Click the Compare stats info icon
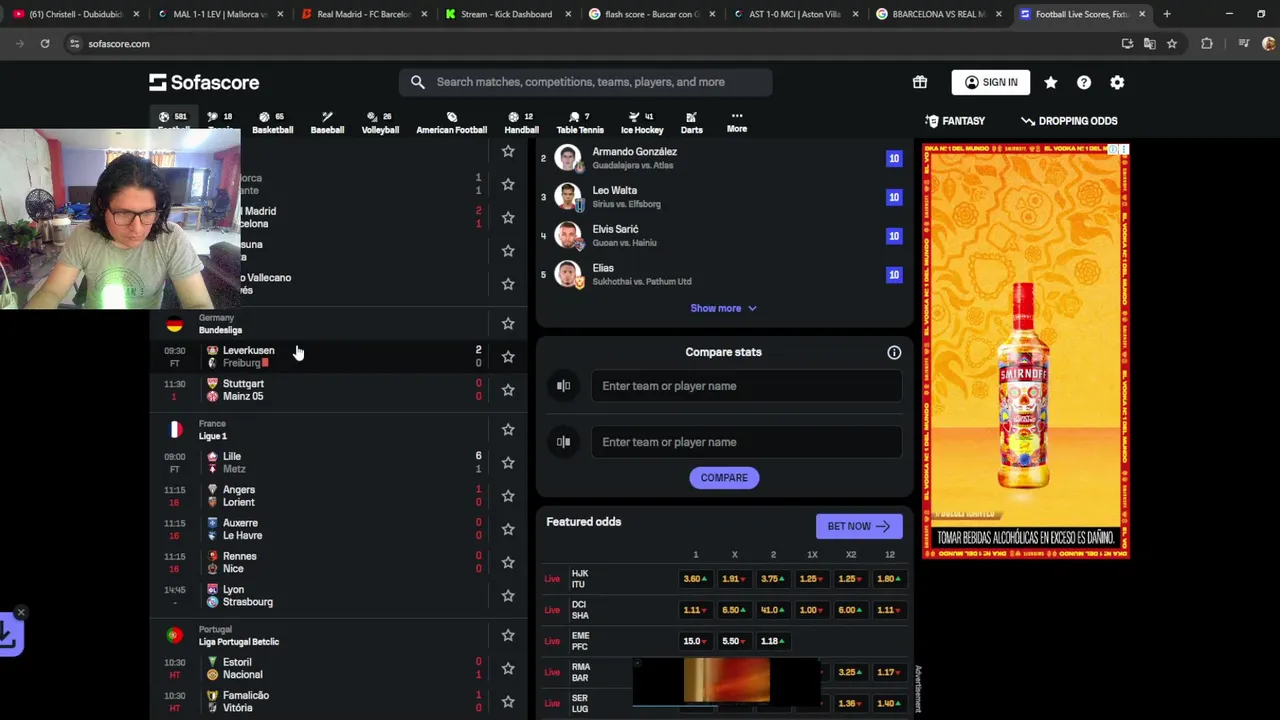The width and height of the screenshot is (1280, 720). coord(894,352)
